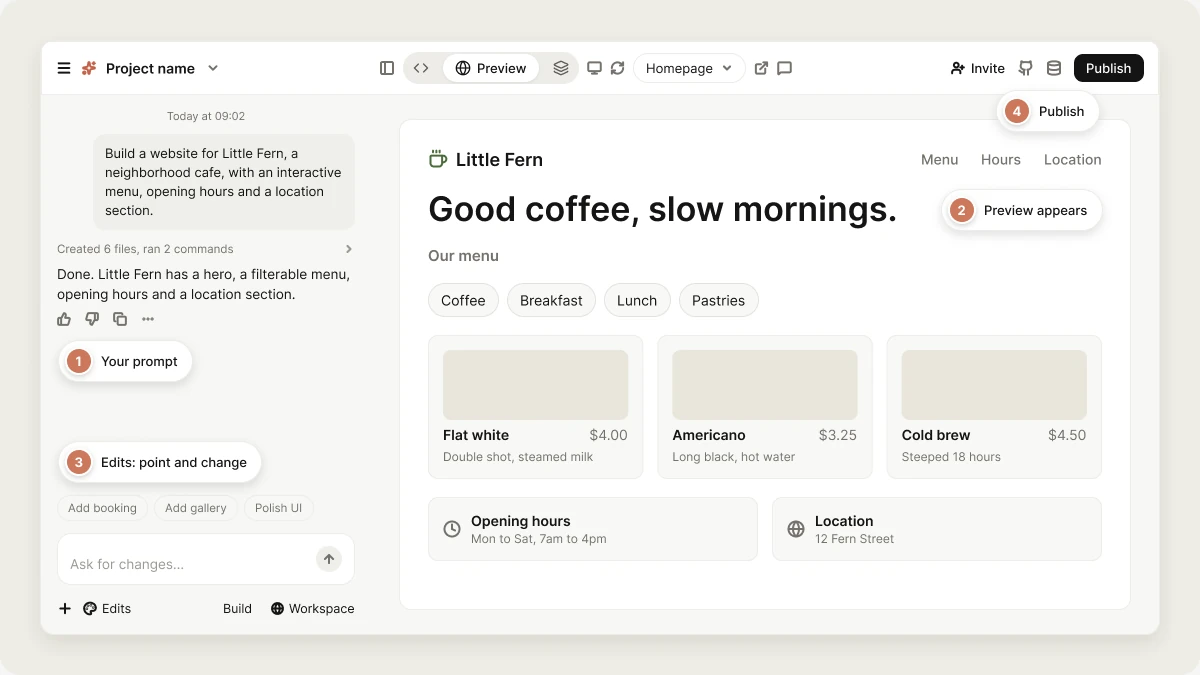The height and width of the screenshot is (675, 1200).
Task: Refresh the preview with the reload icon
Action: pyautogui.click(x=618, y=68)
